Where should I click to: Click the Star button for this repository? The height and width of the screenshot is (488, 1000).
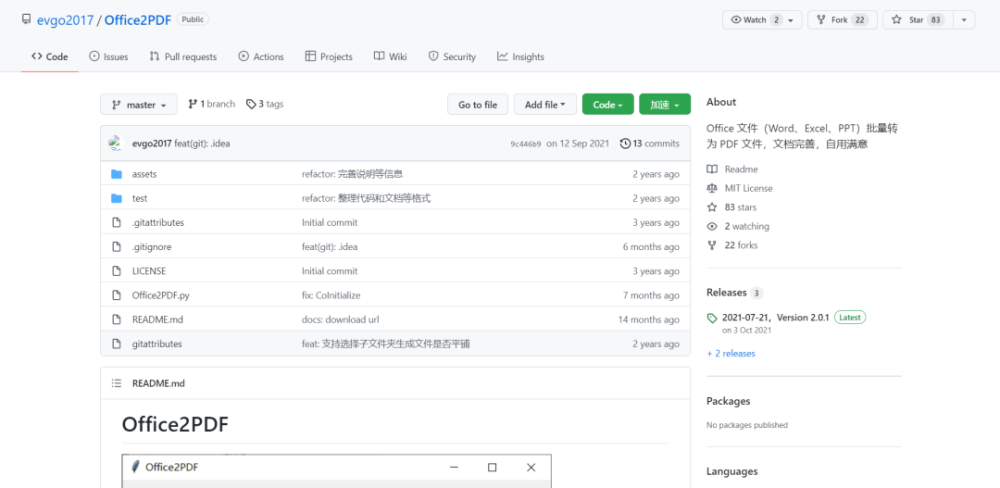click(x=908, y=20)
